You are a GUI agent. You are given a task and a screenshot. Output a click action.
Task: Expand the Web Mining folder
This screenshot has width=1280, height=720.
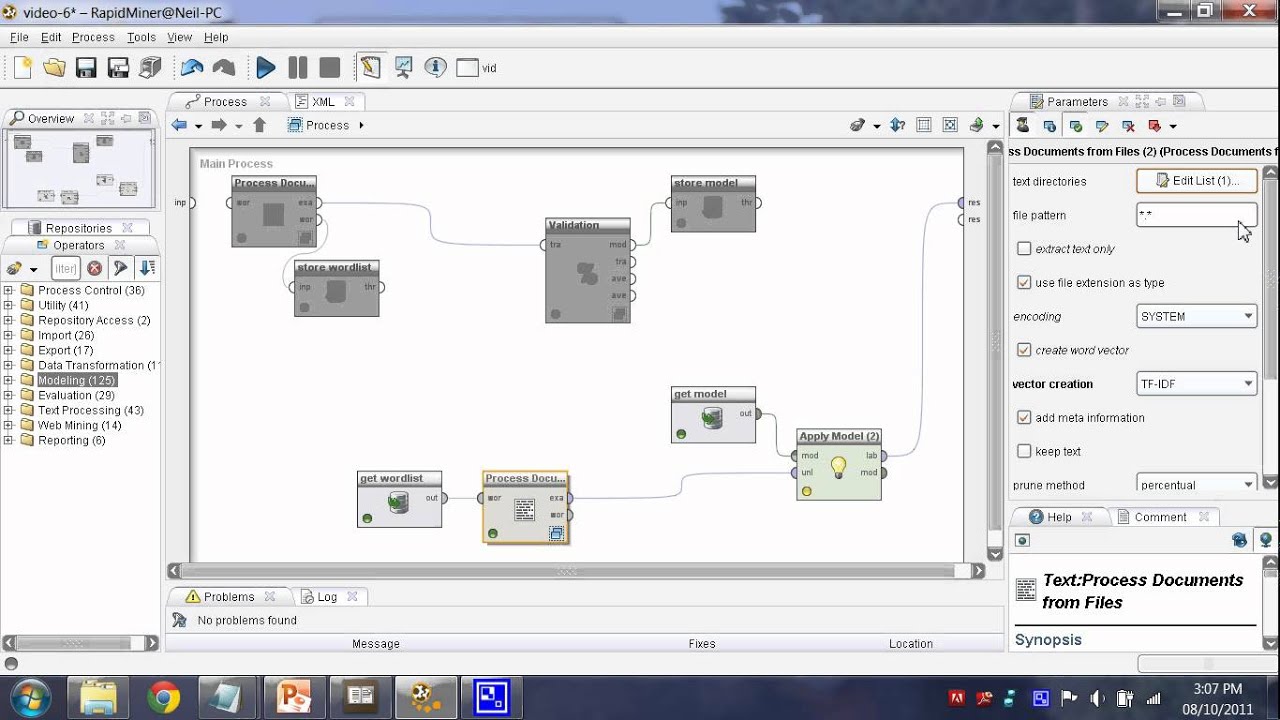(x=9, y=425)
